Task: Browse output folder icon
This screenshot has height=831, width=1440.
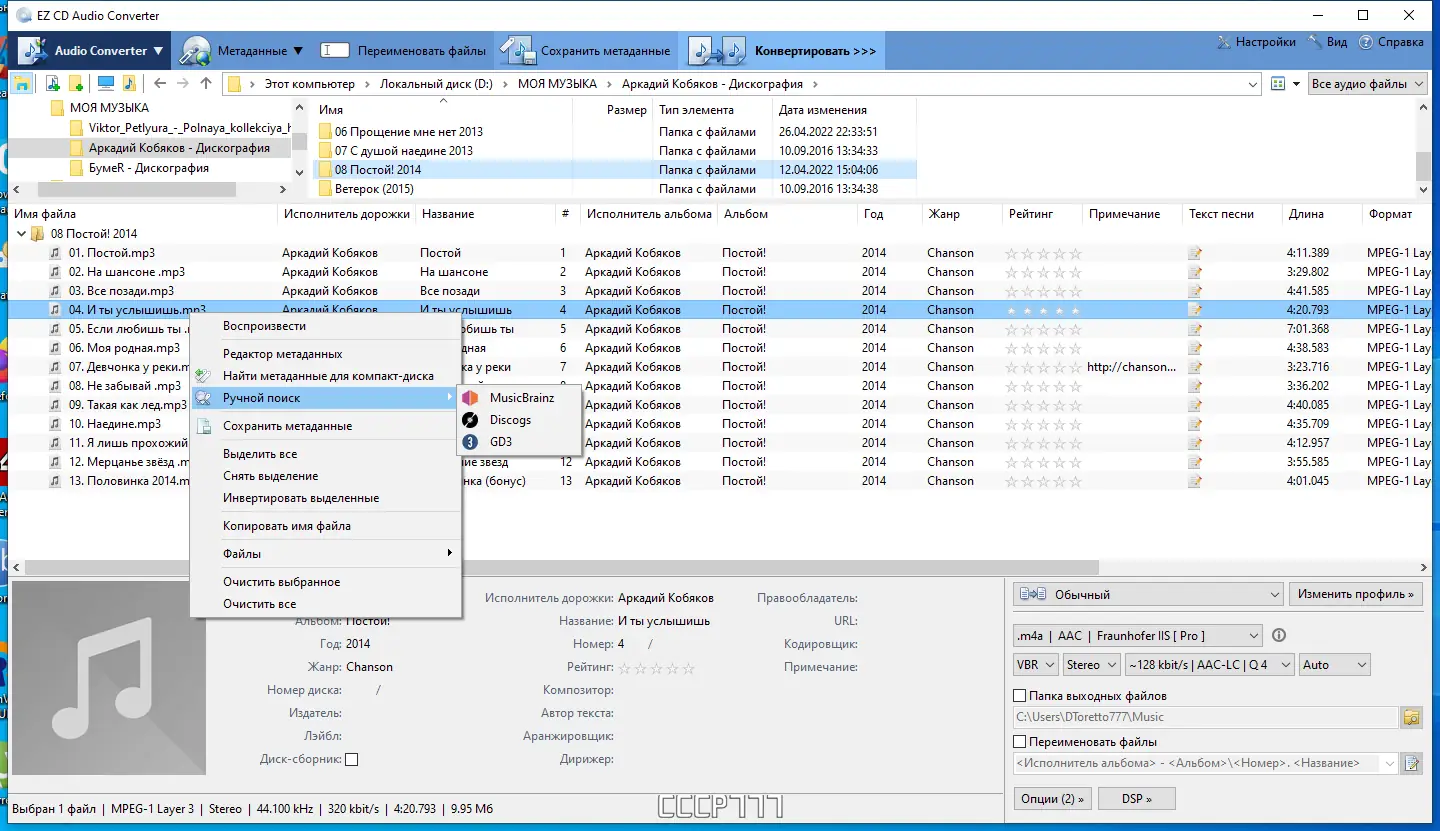Action: click(x=1411, y=717)
